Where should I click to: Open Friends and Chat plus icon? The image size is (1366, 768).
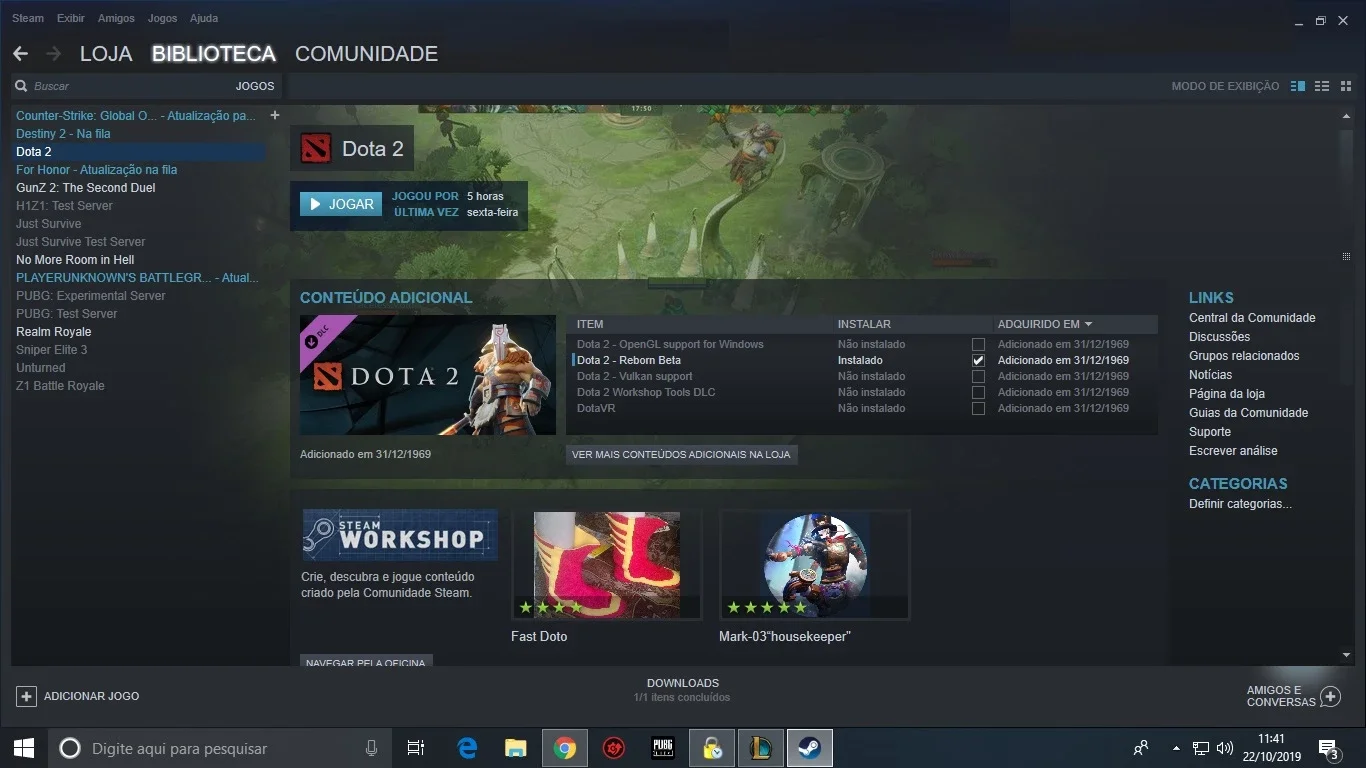click(1330, 696)
